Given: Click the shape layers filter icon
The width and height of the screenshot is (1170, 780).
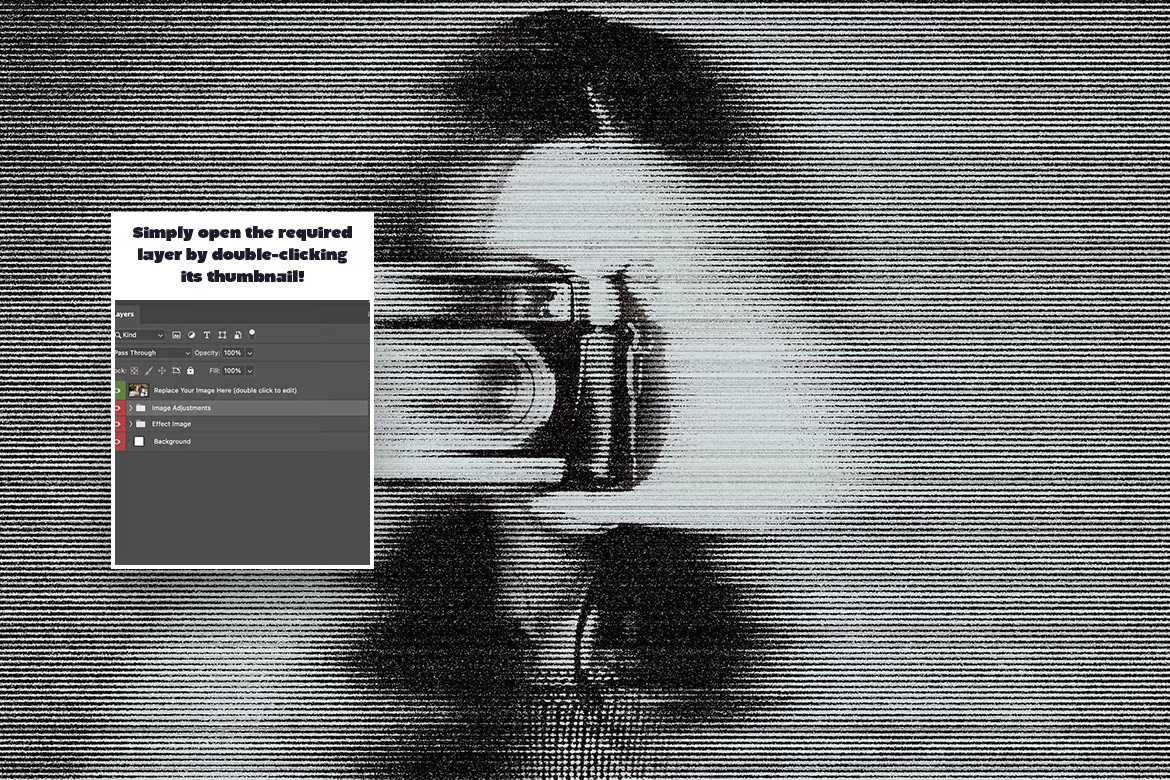Looking at the screenshot, I should pos(223,335).
